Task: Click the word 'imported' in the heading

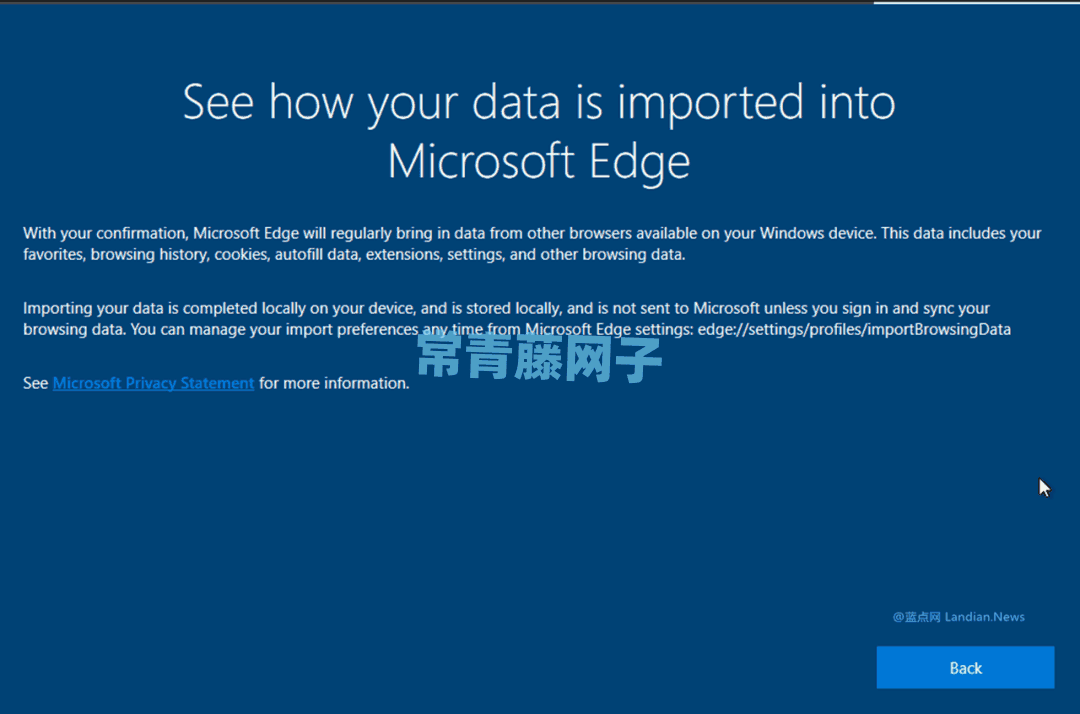Action: click(x=709, y=103)
